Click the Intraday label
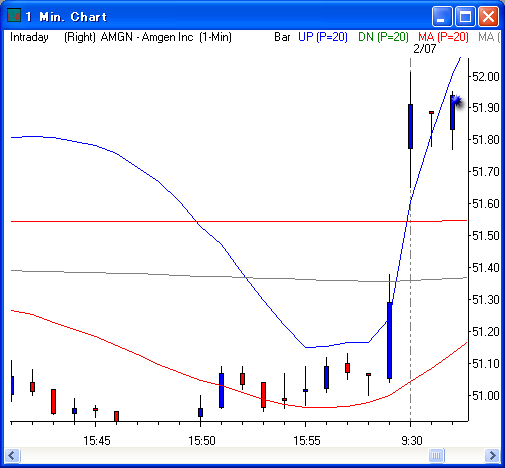 pyautogui.click(x=29, y=37)
